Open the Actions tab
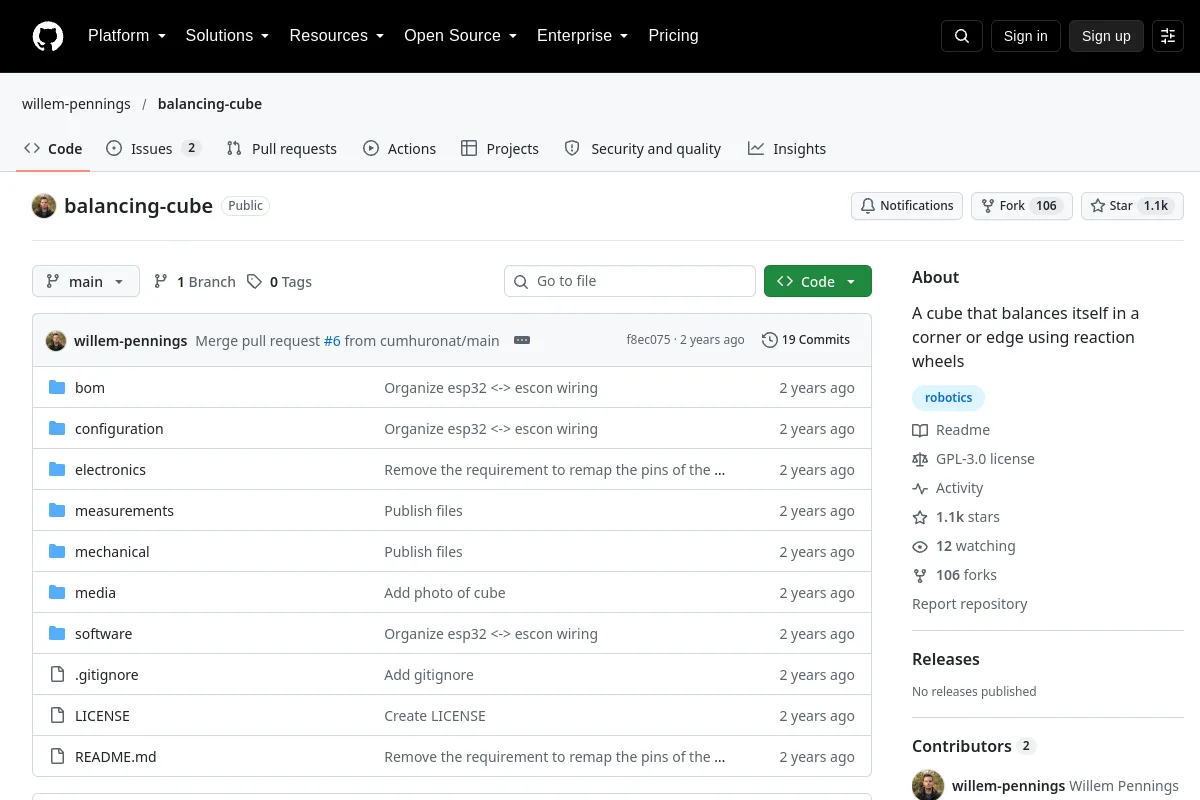The width and height of the screenshot is (1200, 800). click(399, 149)
